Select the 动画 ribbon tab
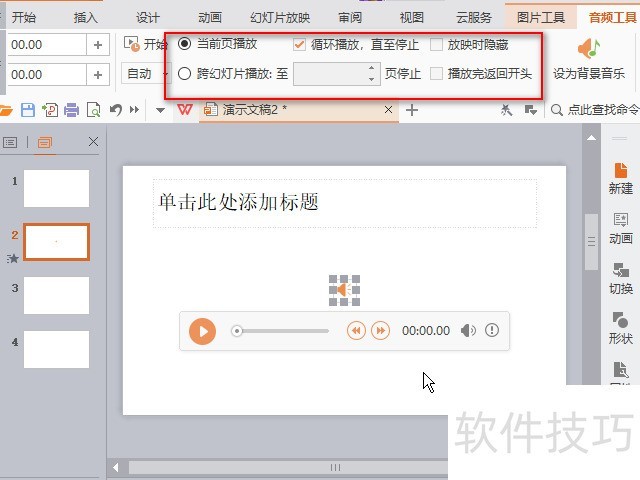 point(210,18)
